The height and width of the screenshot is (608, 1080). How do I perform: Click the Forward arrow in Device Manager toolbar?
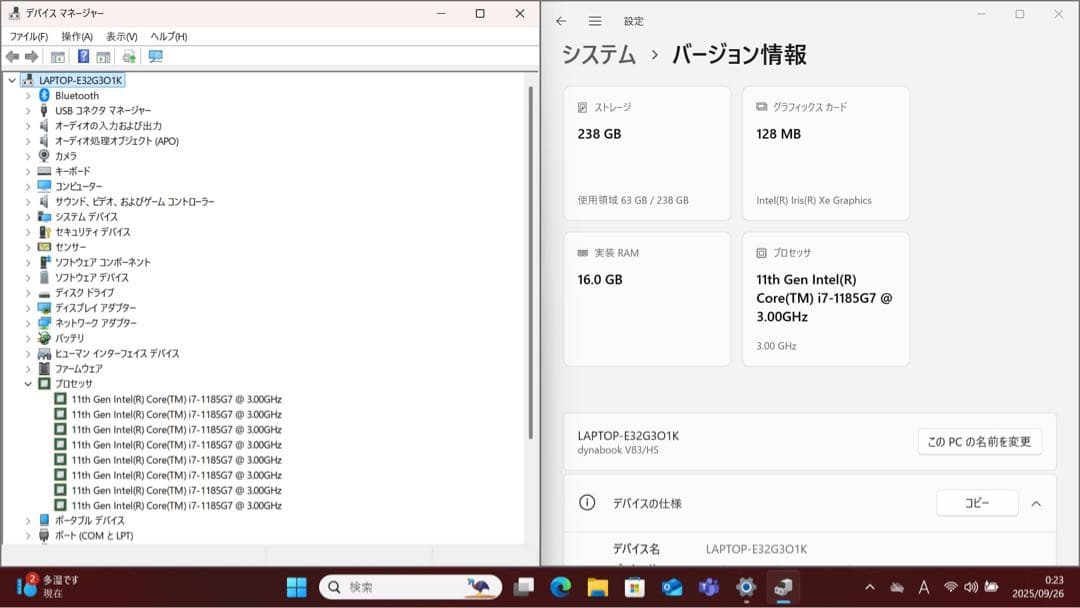pyautogui.click(x=31, y=56)
